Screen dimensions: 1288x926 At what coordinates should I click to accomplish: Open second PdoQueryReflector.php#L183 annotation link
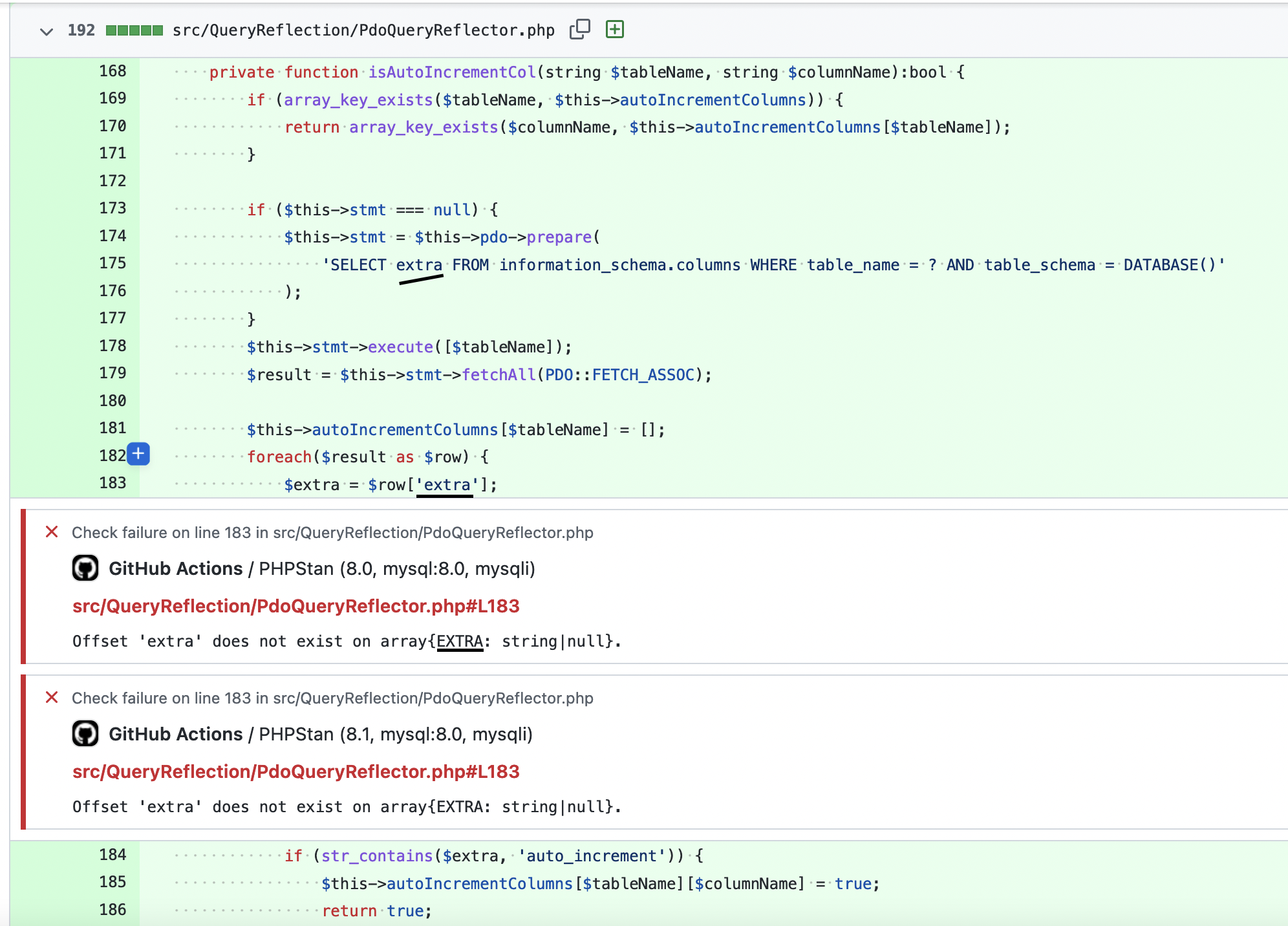(295, 771)
